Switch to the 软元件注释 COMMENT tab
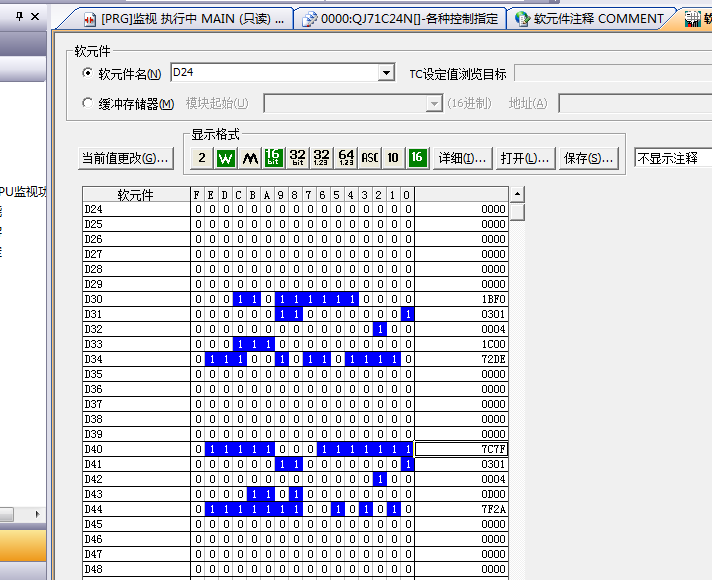 click(588, 19)
